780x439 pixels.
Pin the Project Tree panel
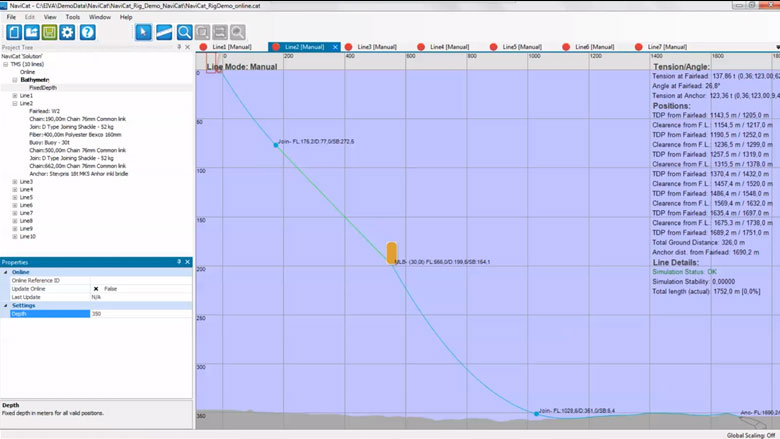[179, 47]
